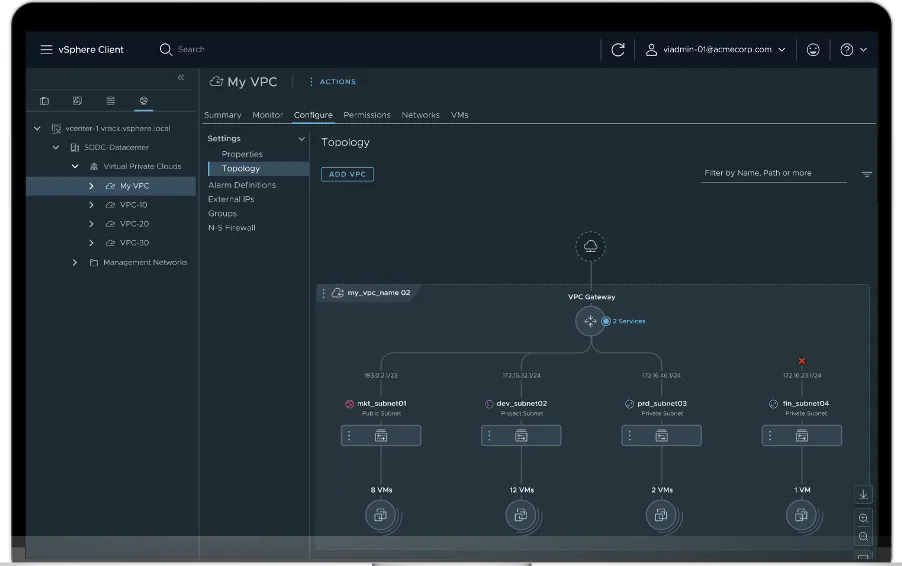Open Groups settings
The image size is (902, 566).
tap(223, 213)
